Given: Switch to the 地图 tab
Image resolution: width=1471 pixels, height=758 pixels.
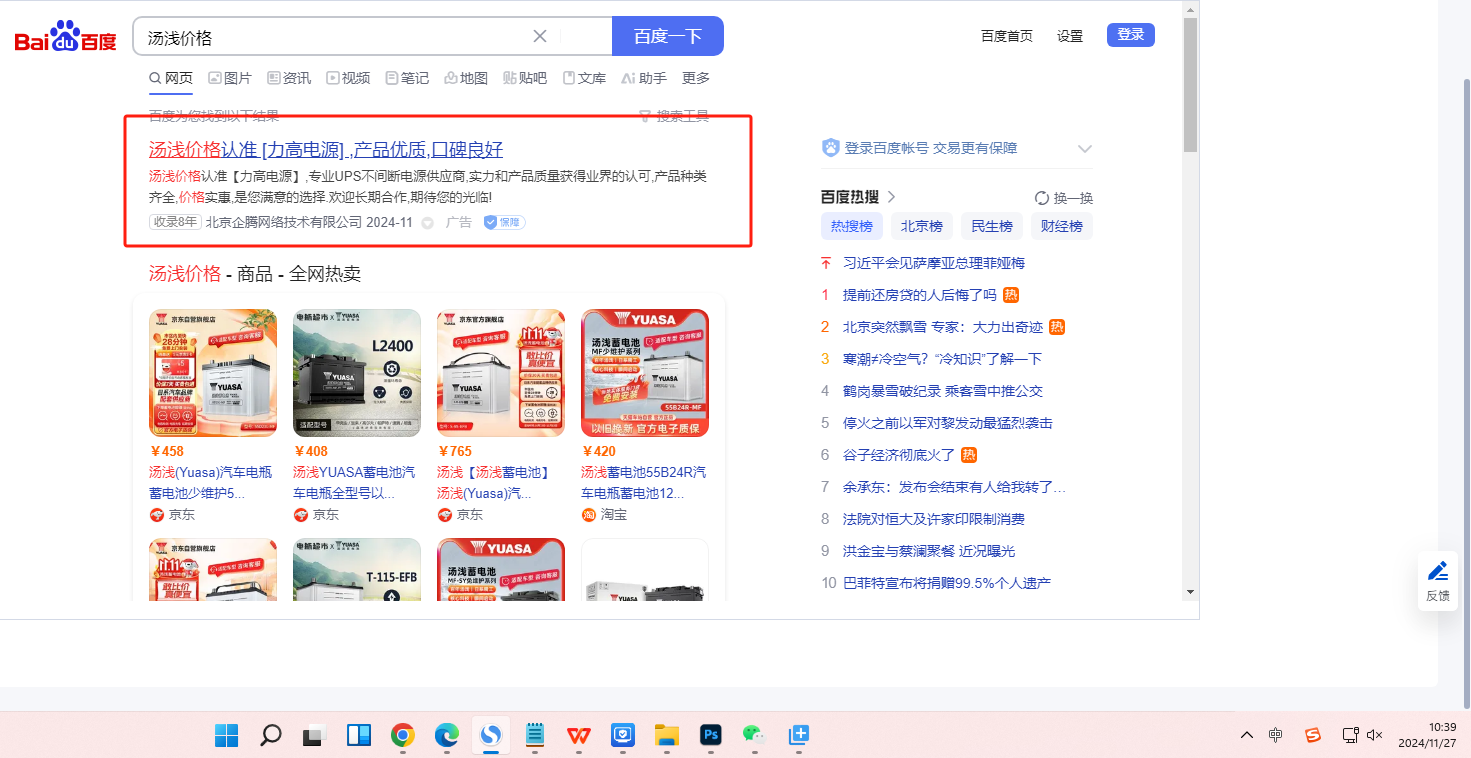Looking at the screenshot, I should (466, 78).
